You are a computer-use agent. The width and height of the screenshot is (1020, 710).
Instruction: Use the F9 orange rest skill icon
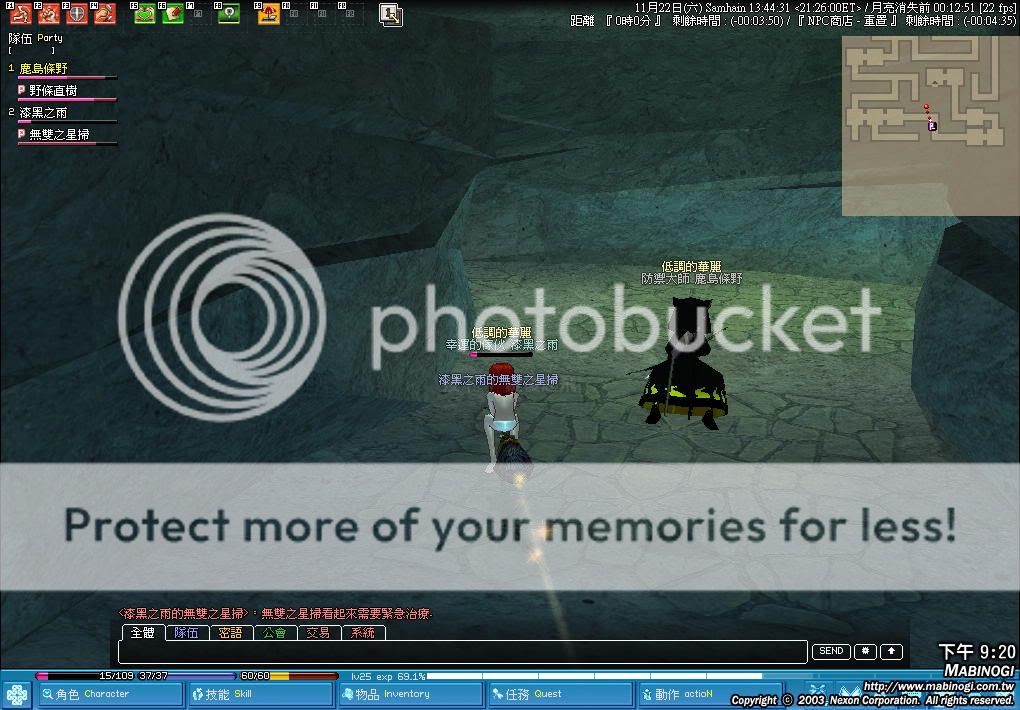269,14
